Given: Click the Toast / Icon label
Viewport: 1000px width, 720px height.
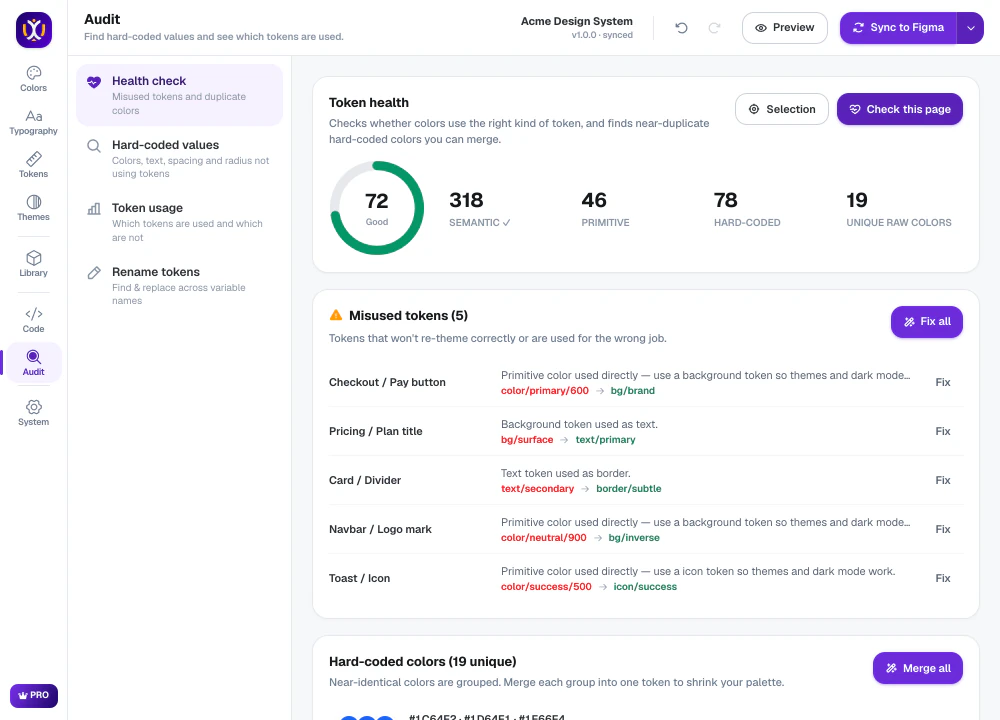Looking at the screenshot, I should 360,579.
